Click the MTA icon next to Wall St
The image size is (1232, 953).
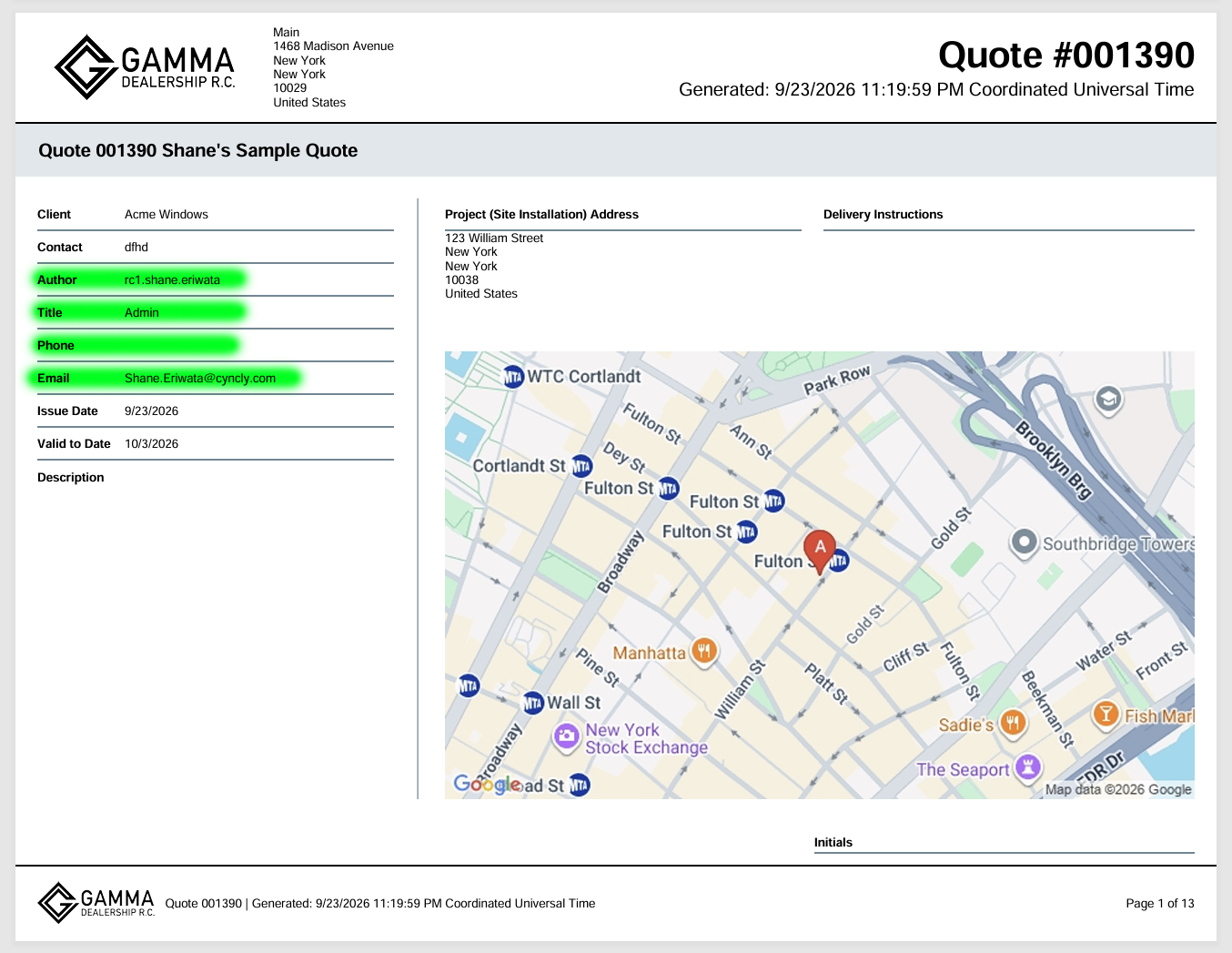(533, 703)
